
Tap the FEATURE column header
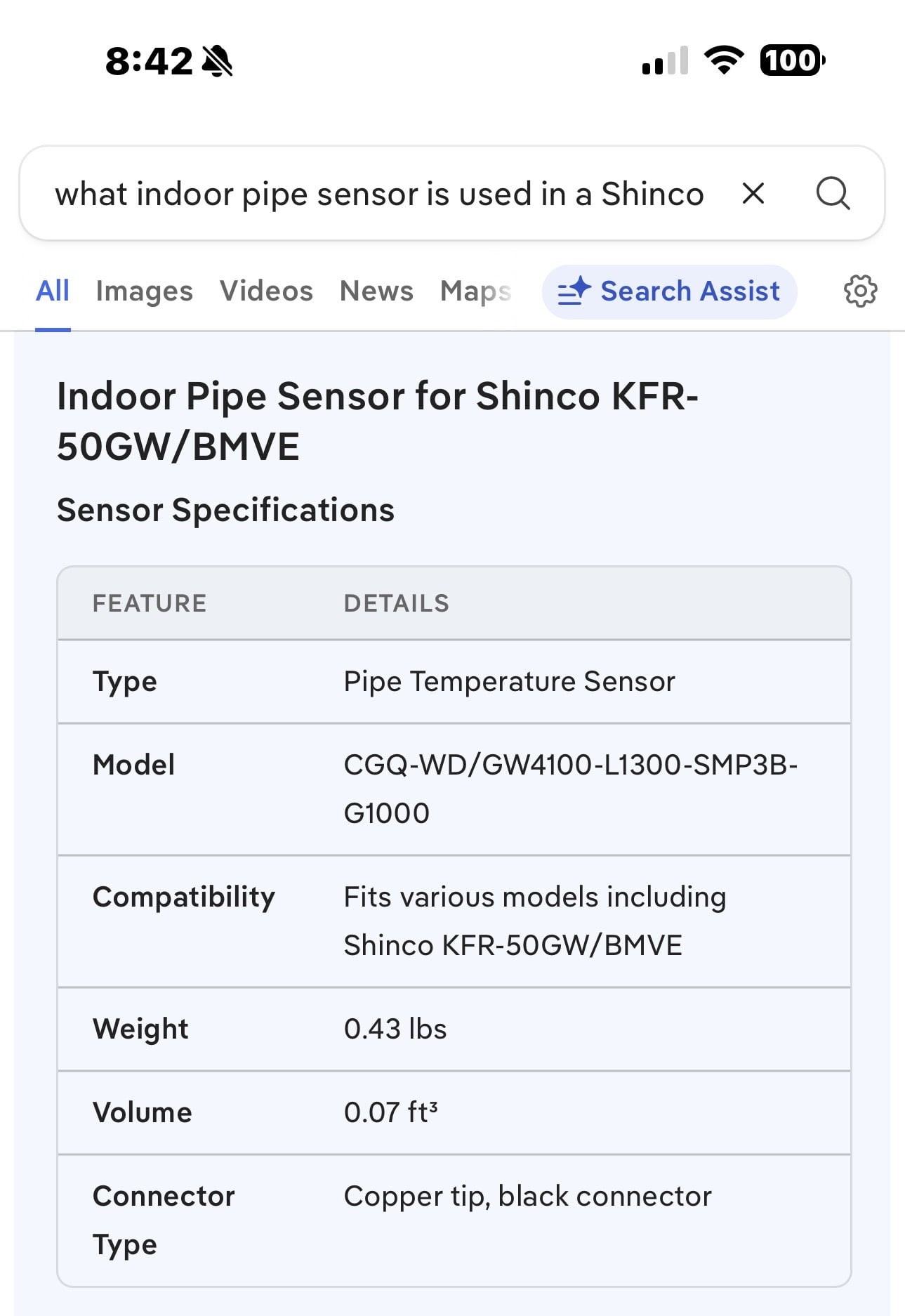(x=150, y=603)
